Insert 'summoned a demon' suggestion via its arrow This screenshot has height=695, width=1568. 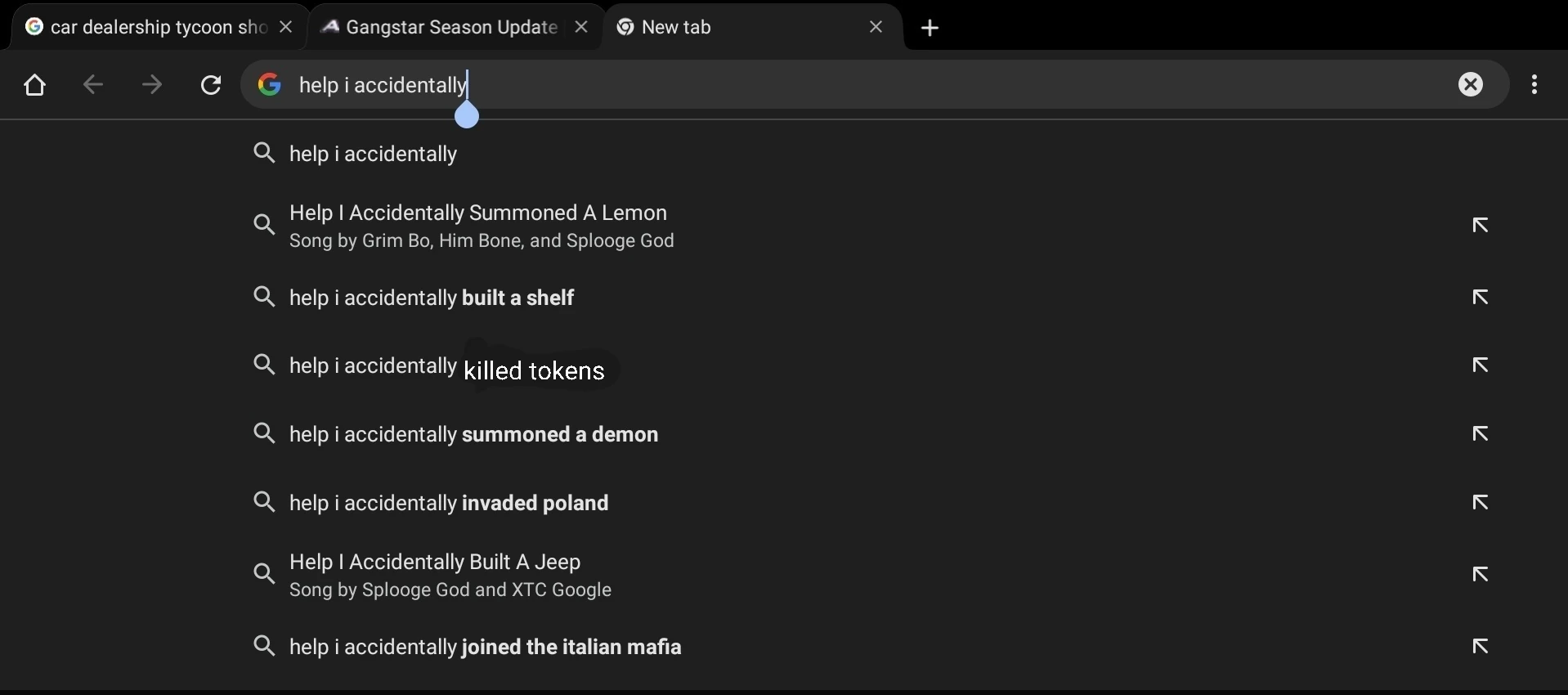click(x=1481, y=435)
